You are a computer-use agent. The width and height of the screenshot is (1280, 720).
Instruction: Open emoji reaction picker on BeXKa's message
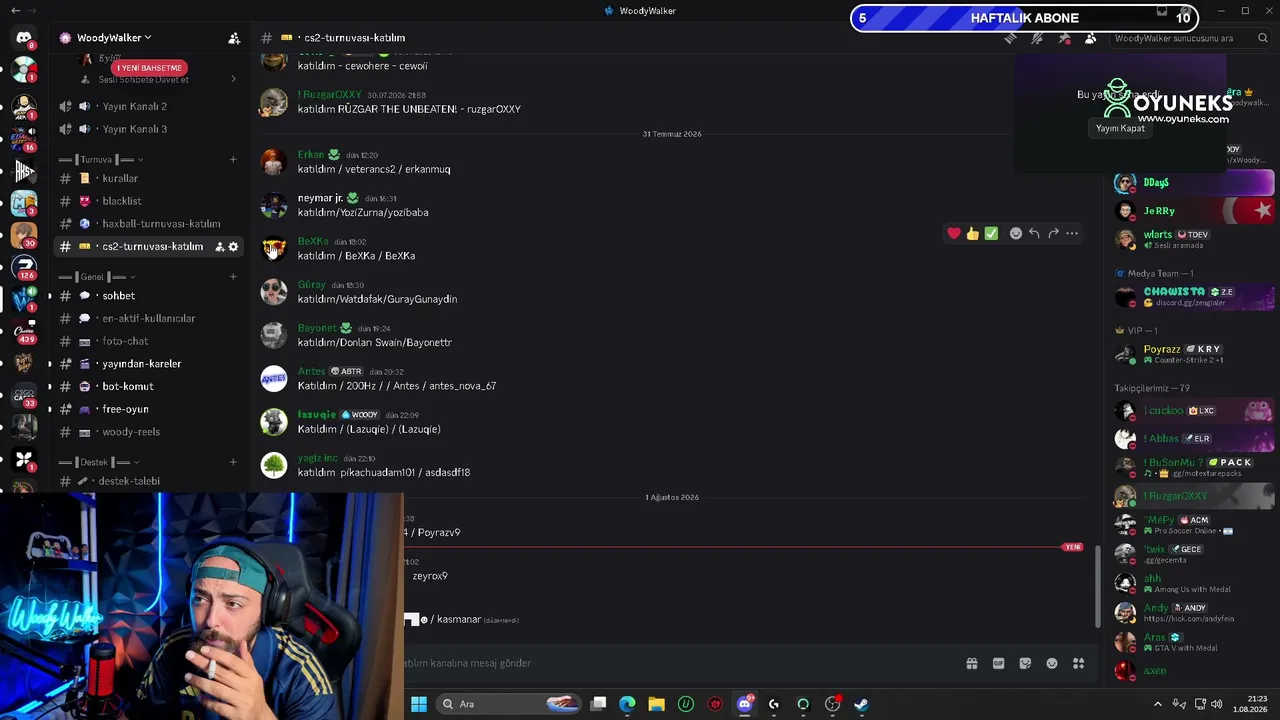click(1016, 234)
